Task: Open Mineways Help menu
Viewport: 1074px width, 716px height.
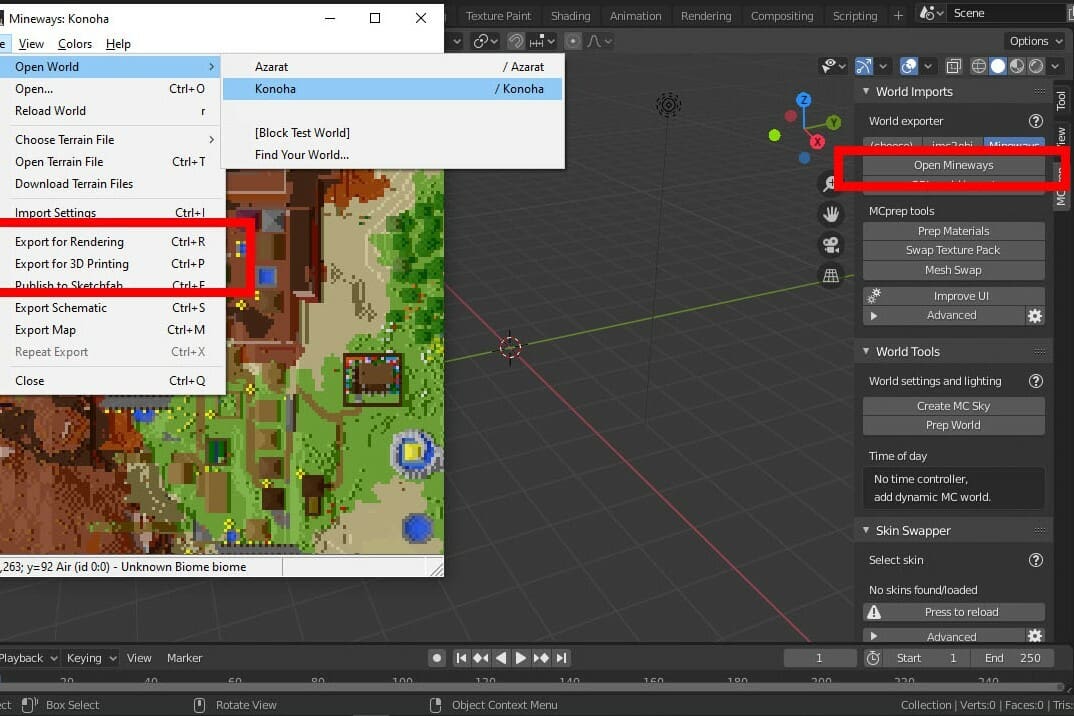Action: pos(118,44)
